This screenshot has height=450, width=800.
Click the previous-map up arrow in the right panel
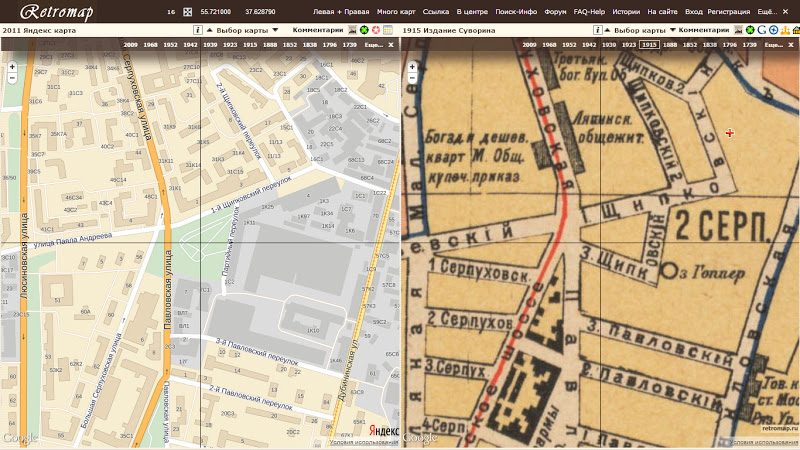click(x=607, y=30)
